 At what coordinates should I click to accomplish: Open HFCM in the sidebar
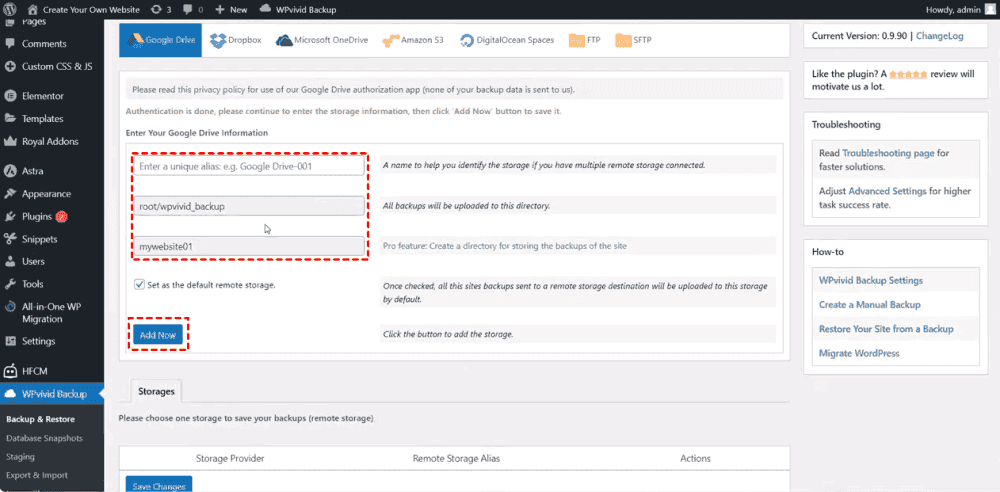tap(34, 371)
